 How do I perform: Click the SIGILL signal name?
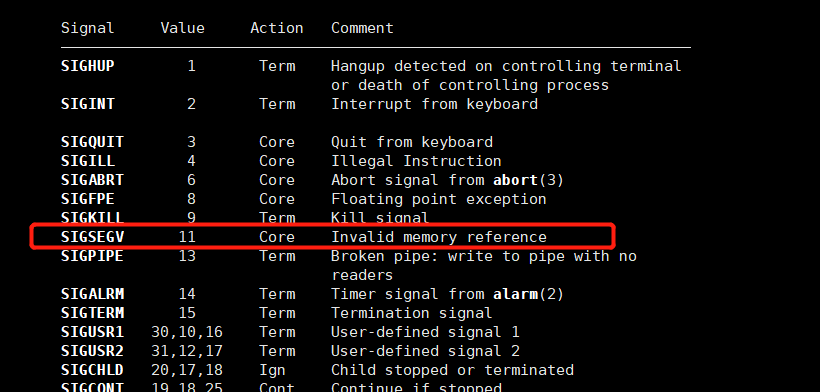pos(87,161)
